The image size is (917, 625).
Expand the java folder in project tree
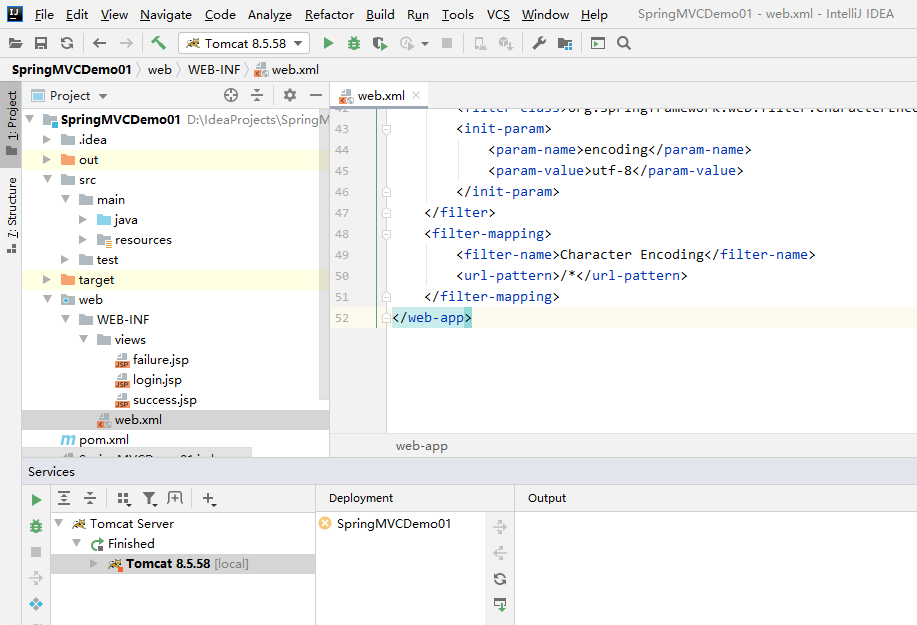(x=83, y=219)
